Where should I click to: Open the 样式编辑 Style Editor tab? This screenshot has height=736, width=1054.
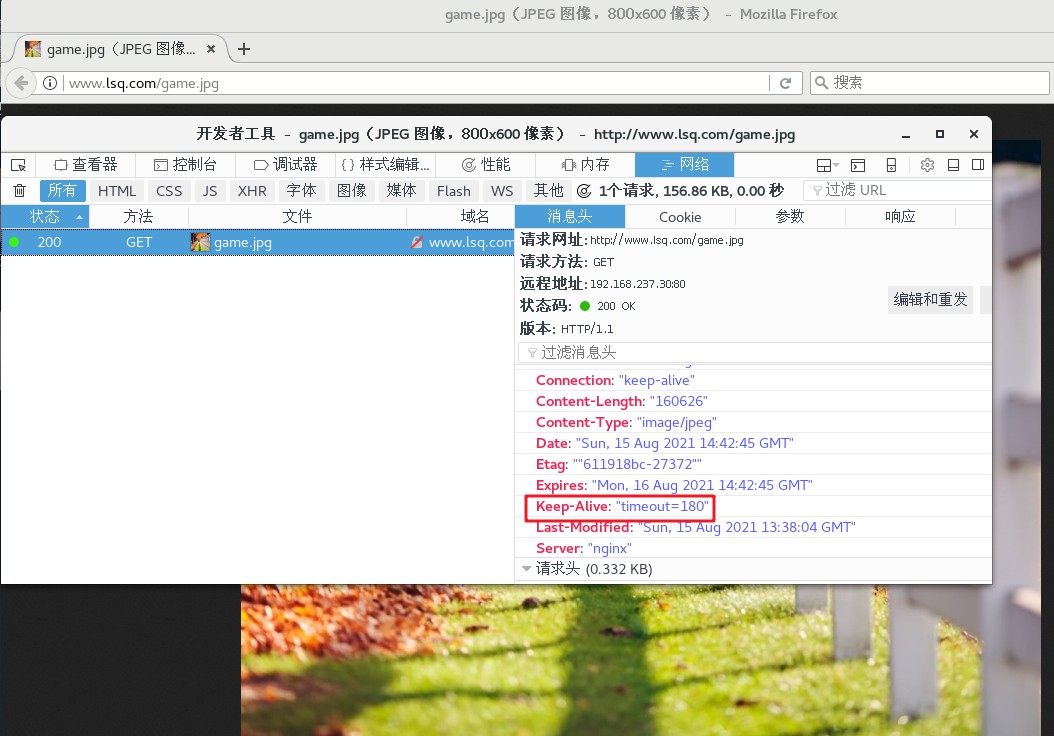point(385,165)
